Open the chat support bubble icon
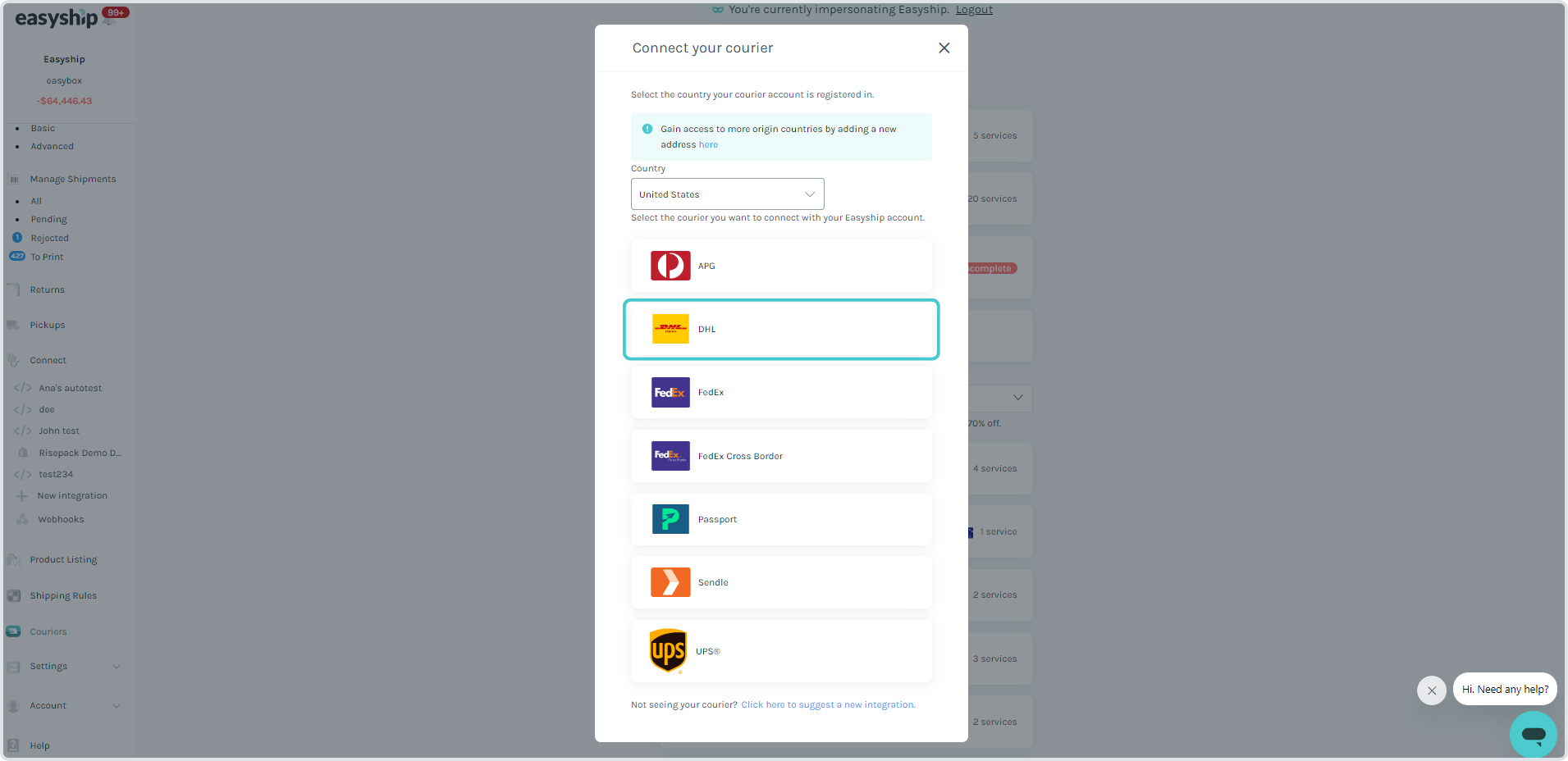The height and width of the screenshot is (761, 1568). [x=1533, y=734]
